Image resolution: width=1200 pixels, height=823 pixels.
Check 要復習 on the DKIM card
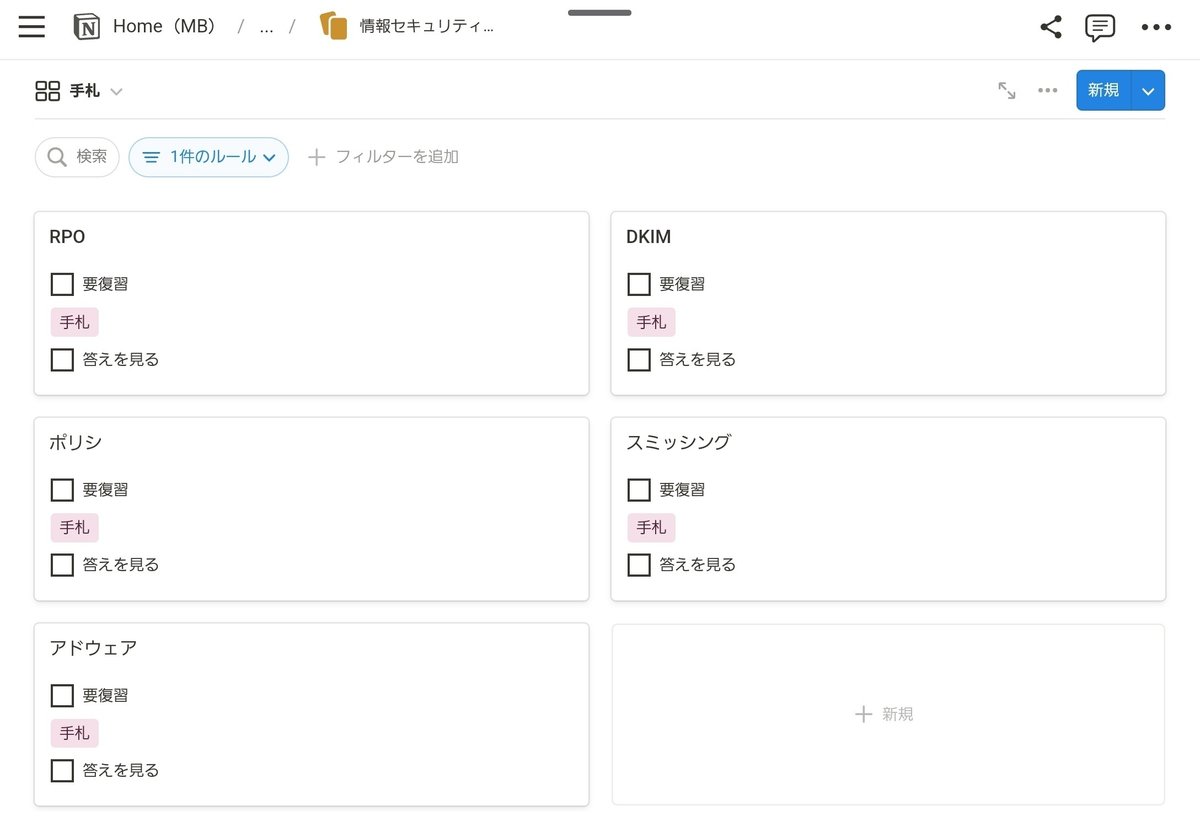click(x=639, y=284)
